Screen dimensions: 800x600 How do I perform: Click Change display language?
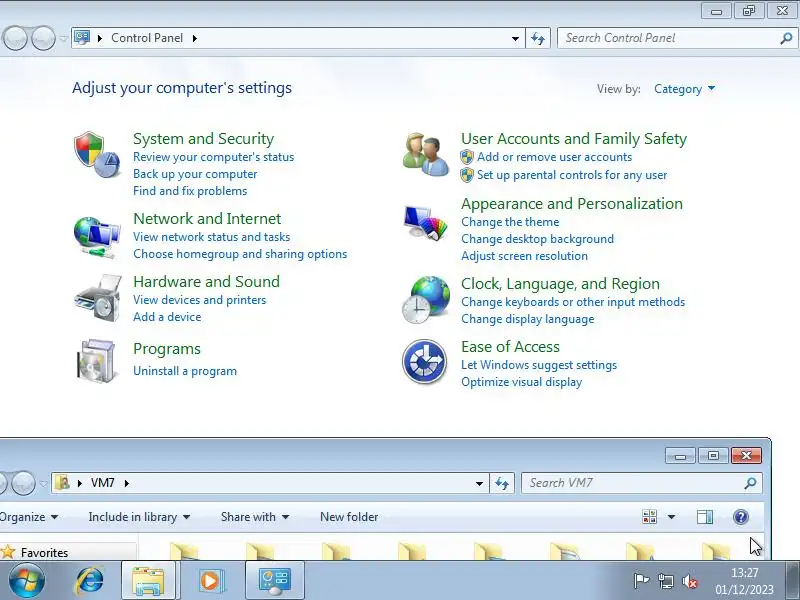pos(528,318)
